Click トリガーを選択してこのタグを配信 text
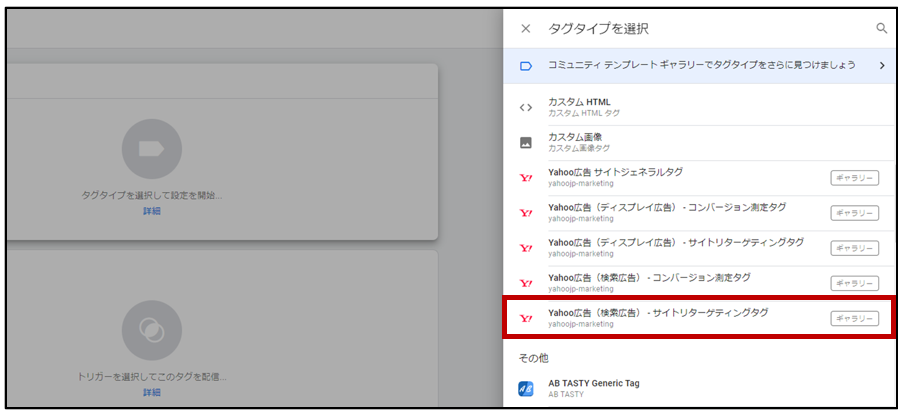Viewport: 901px width, 414px height. 152,377
